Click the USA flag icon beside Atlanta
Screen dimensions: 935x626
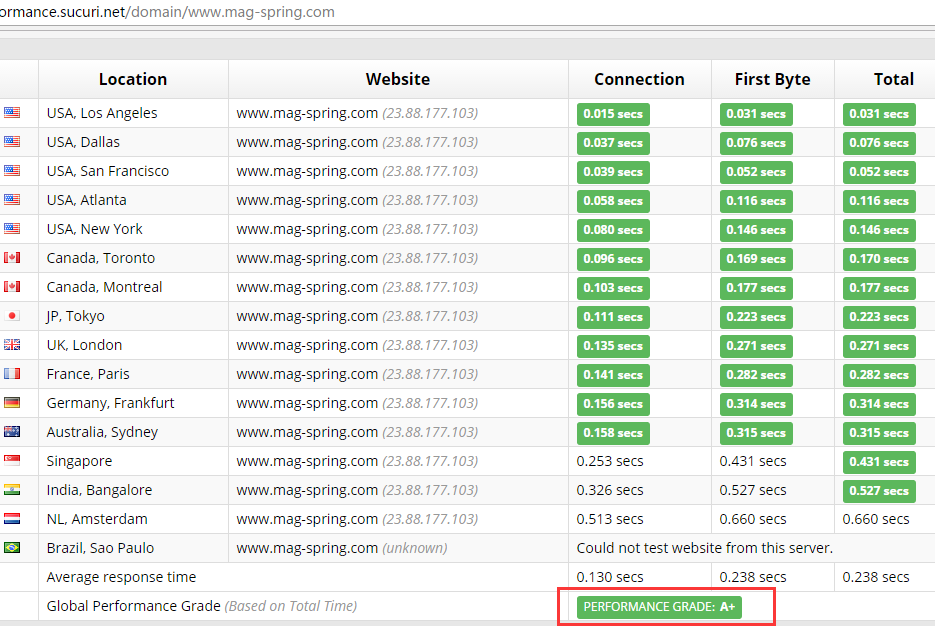12,200
